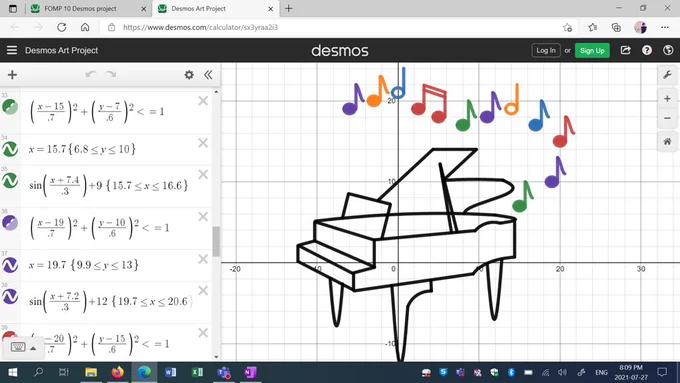This screenshot has height=383, width=680.
Task: Add page to favorites star
Action: click(567, 27)
